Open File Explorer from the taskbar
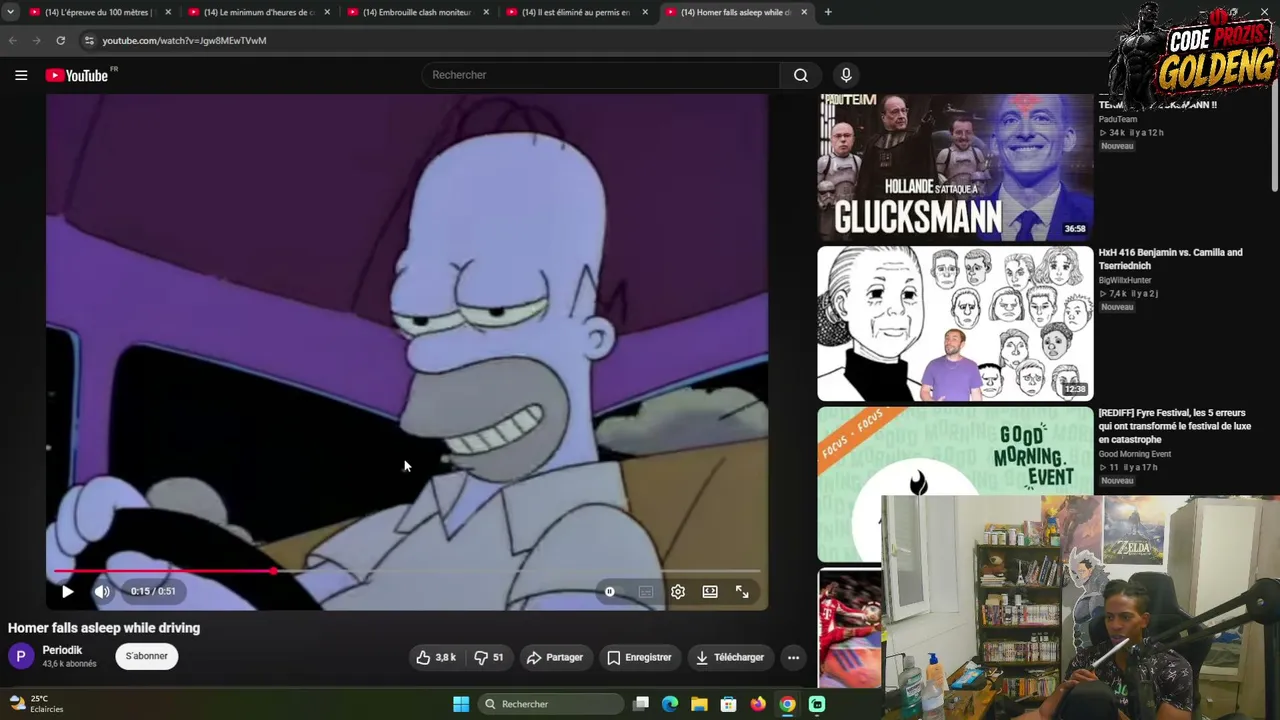Viewport: 1280px width, 720px height. [x=699, y=704]
